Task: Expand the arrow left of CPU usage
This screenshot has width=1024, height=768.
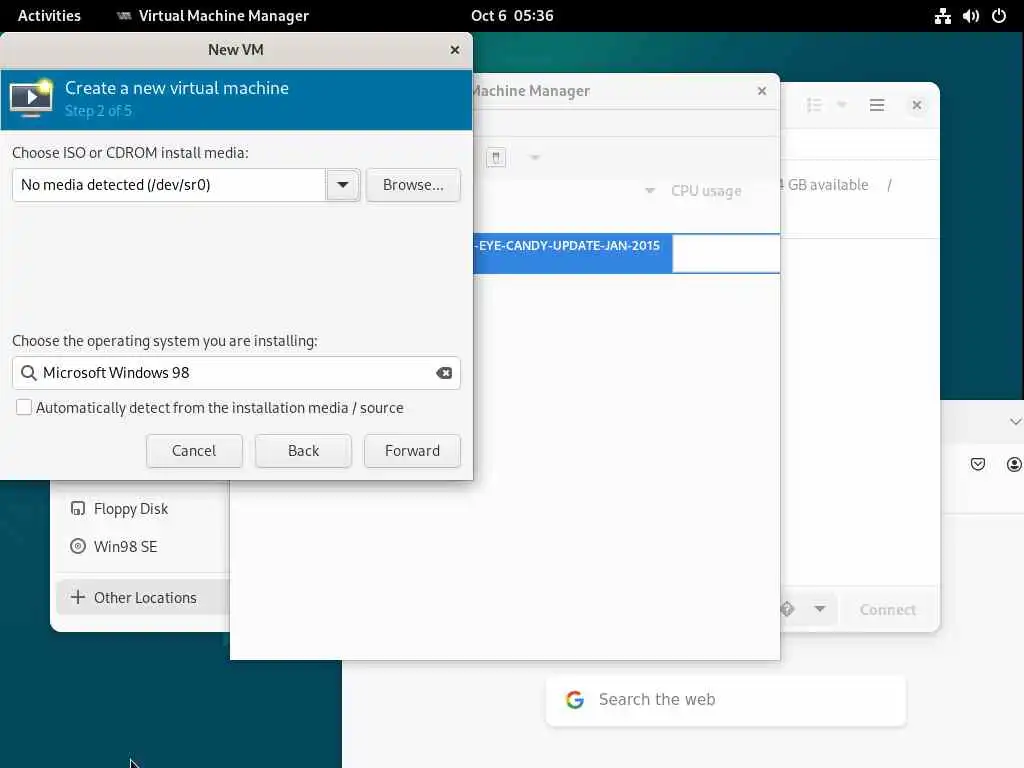Action: pyautogui.click(x=650, y=191)
